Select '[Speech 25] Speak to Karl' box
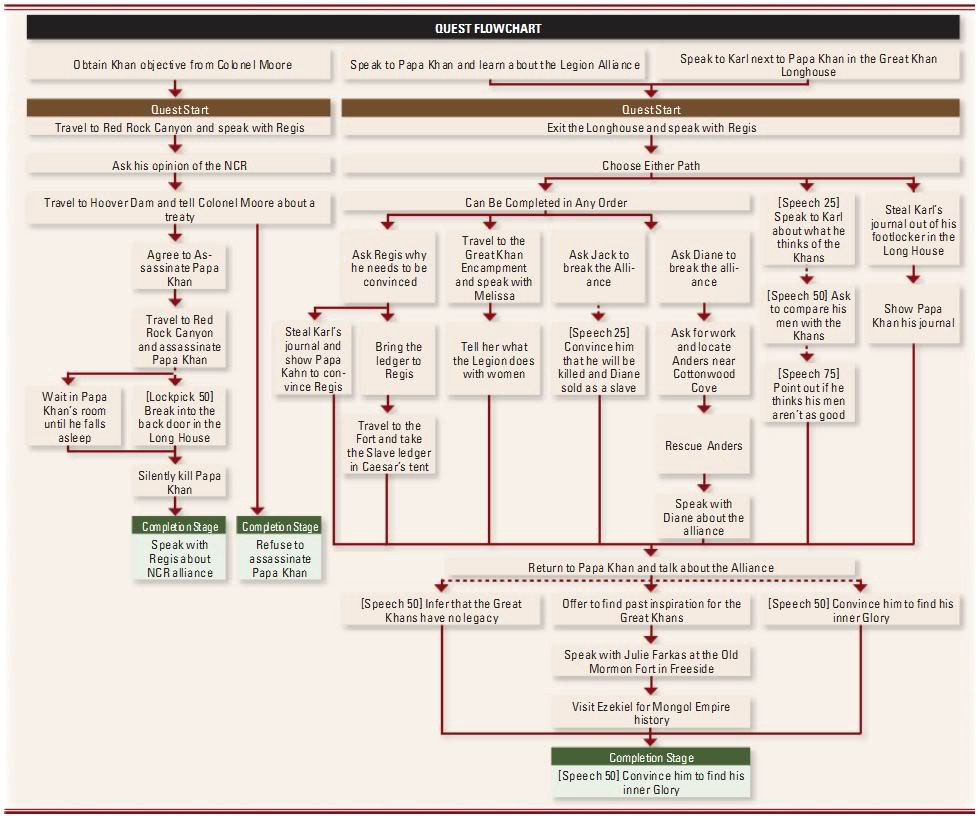Viewport: 979px width, 816px height. pos(808,230)
